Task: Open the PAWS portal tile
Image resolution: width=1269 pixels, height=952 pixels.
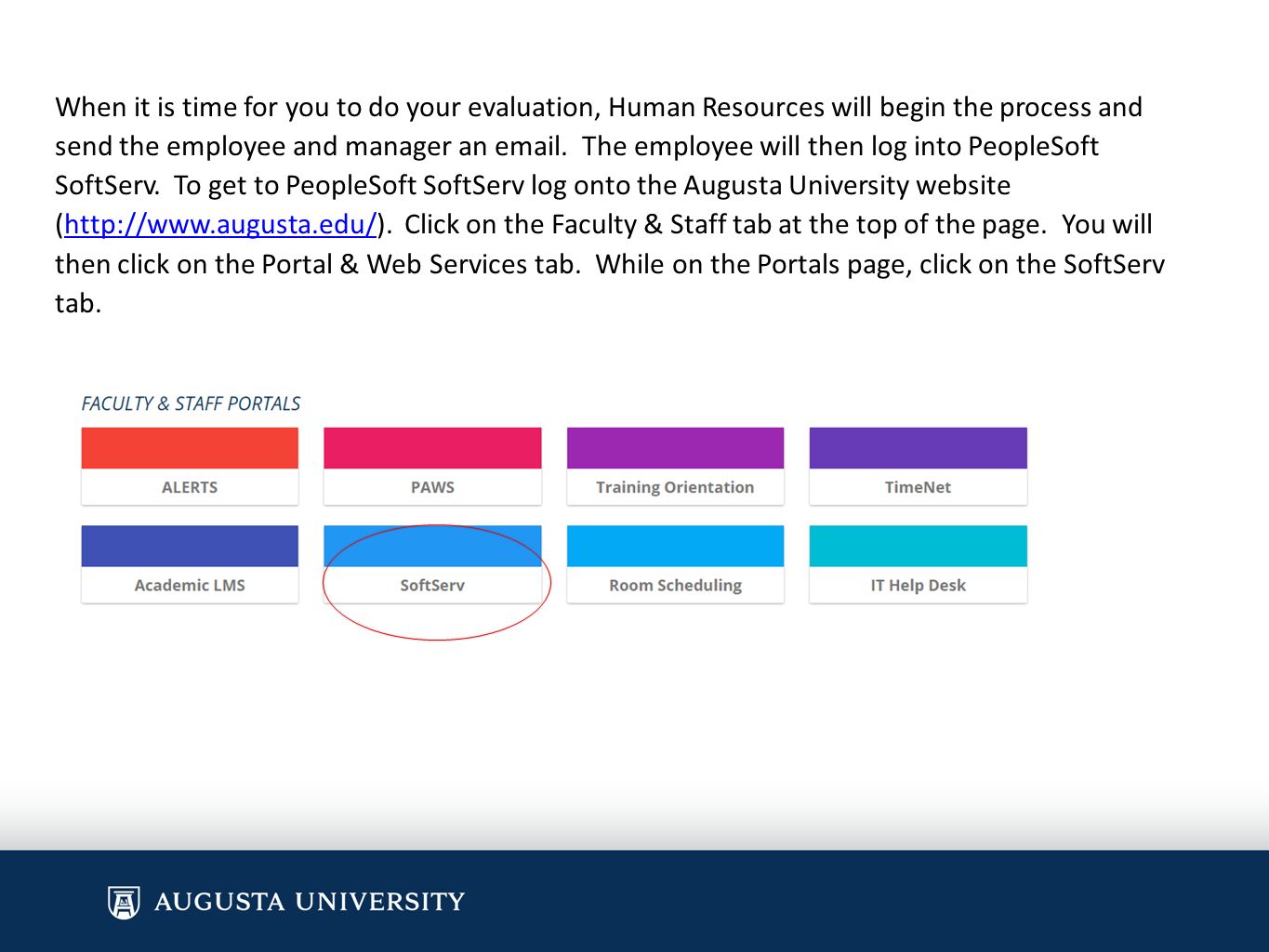Action: (432, 466)
